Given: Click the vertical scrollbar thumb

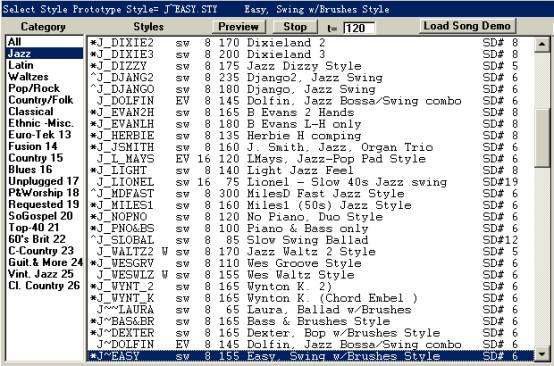Looking at the screenshot, I should click(x=542, y=138).
